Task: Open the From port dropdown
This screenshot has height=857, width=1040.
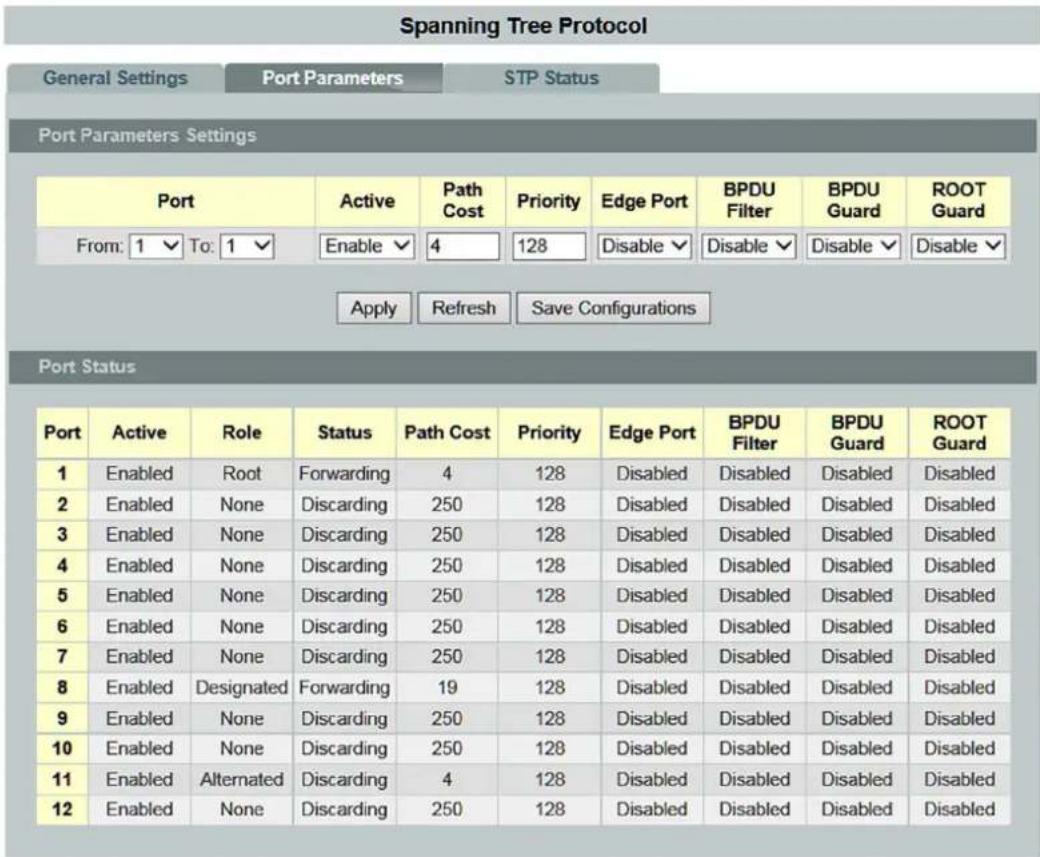Action: (x=156, y=246)
